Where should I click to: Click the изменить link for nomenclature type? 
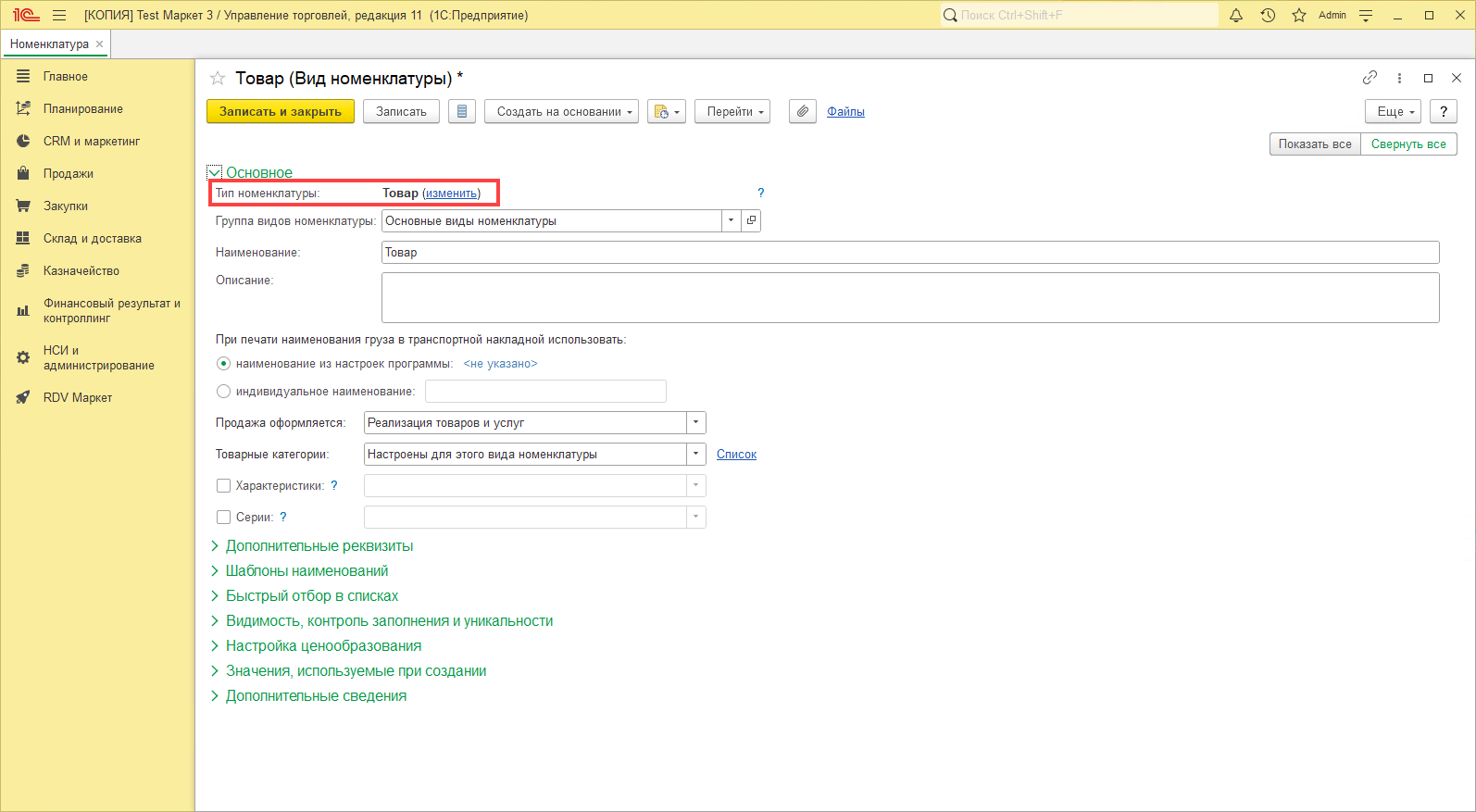click(x=452, y=194)
